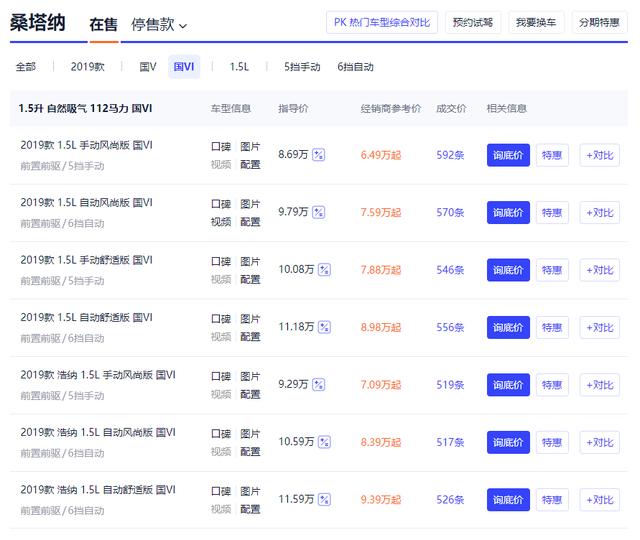This screenshot has height=540, width=640.
Task: Click dealer price 7.59万起
Action: (x=381, y=213)
